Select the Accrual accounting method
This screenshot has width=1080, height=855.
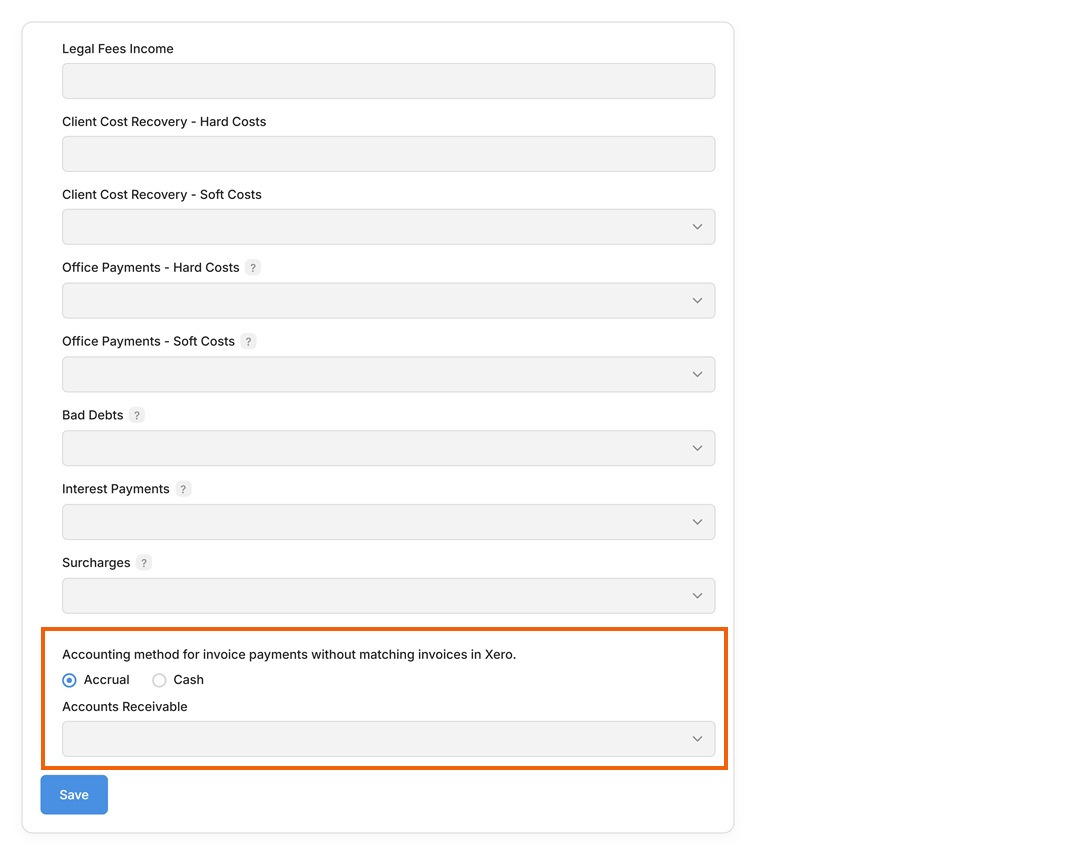(69, 680)
